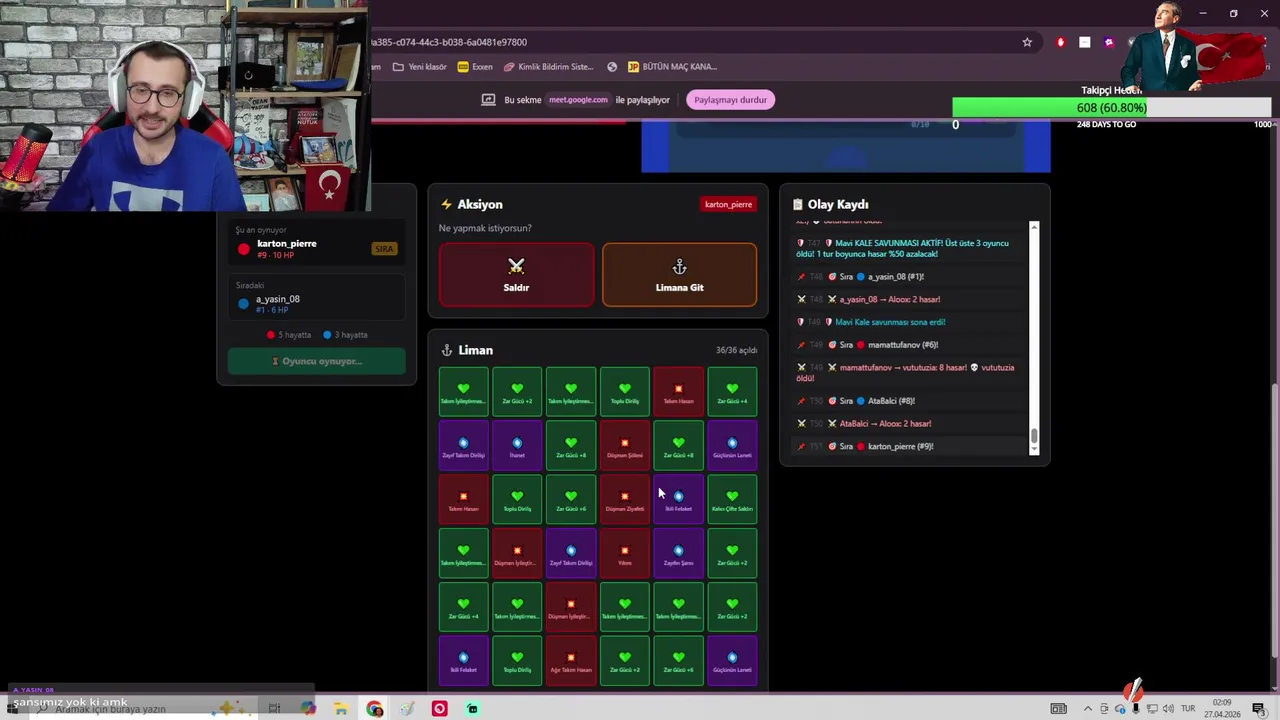Screen dimensions: 1280x720
Task: Open the red app icon in taskbar
Action: click(439, 709)
